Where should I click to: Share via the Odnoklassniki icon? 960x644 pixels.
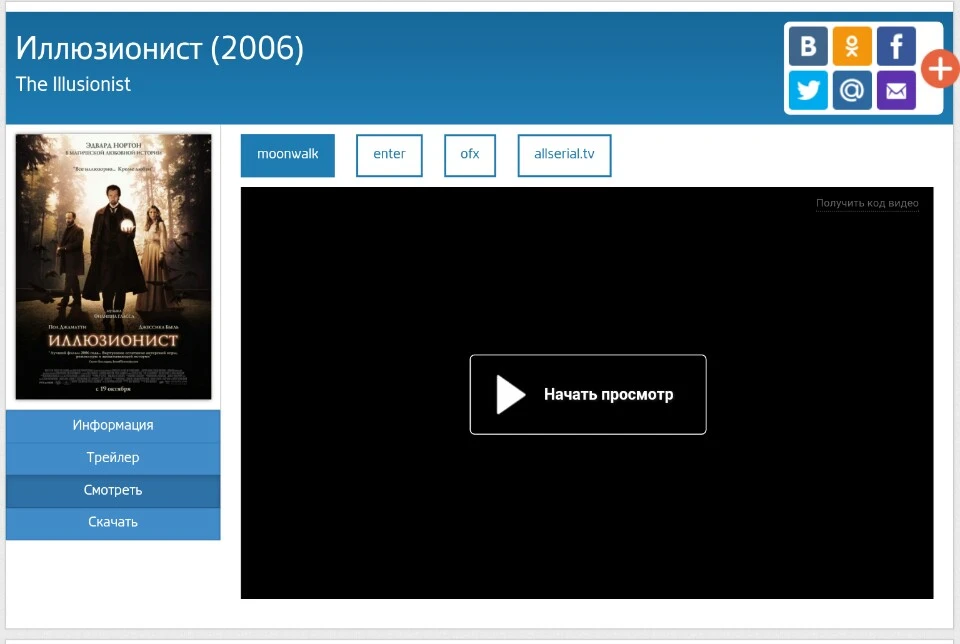point(852,46)
